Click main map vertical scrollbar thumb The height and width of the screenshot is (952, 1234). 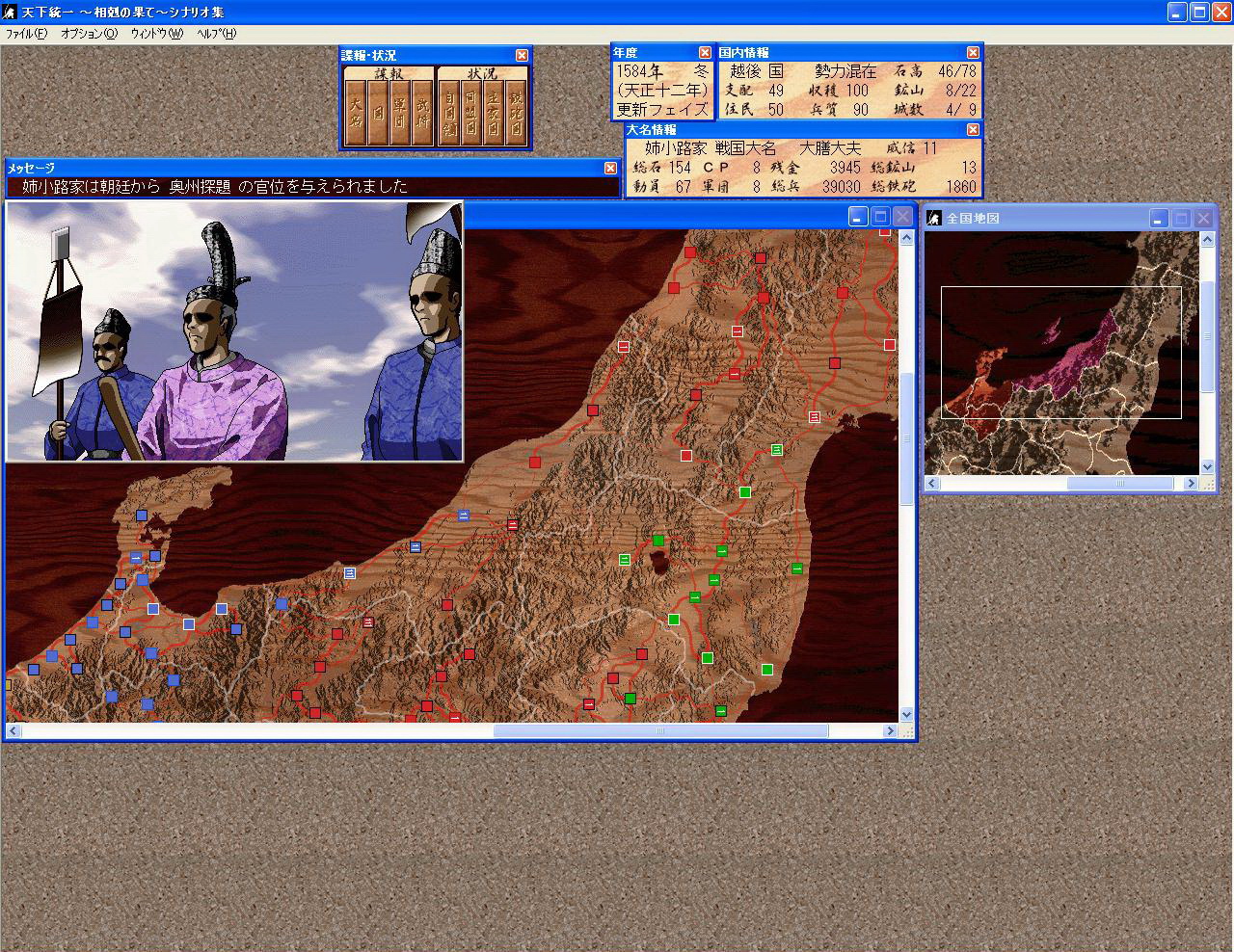click(x=906, y=438)
